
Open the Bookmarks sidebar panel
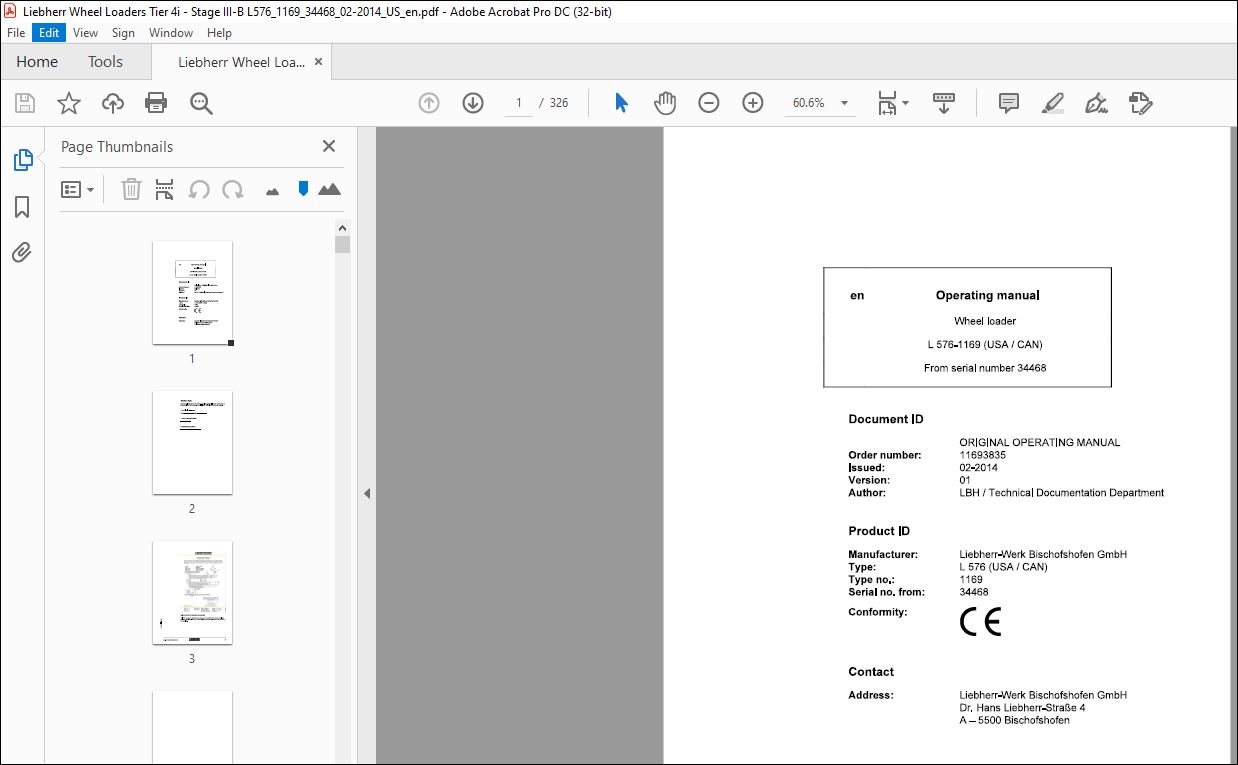[x=22, y=207]
